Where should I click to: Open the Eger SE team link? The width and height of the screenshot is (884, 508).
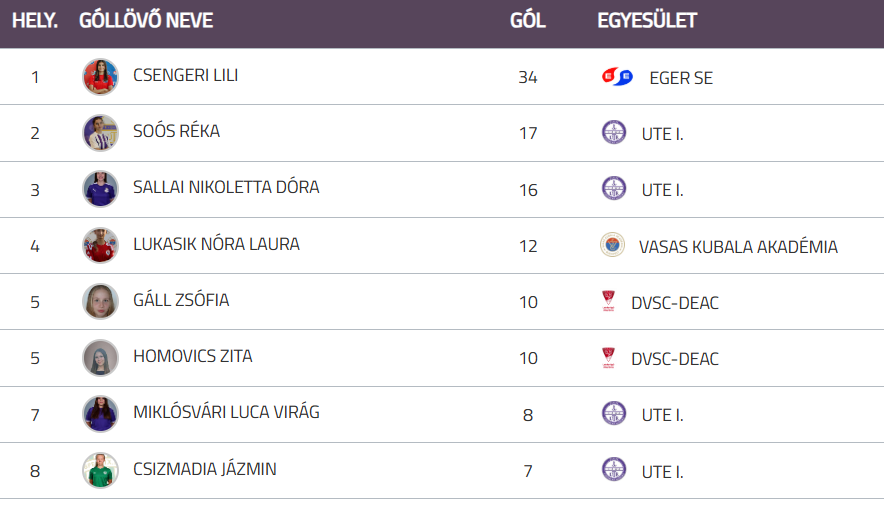click(681, 77)
